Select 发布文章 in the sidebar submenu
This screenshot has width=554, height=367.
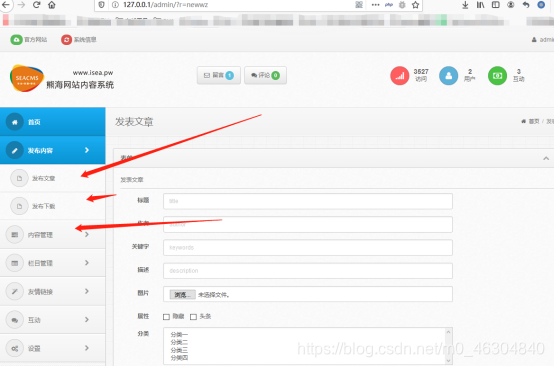pyautogui.click(x=53, y=178)
